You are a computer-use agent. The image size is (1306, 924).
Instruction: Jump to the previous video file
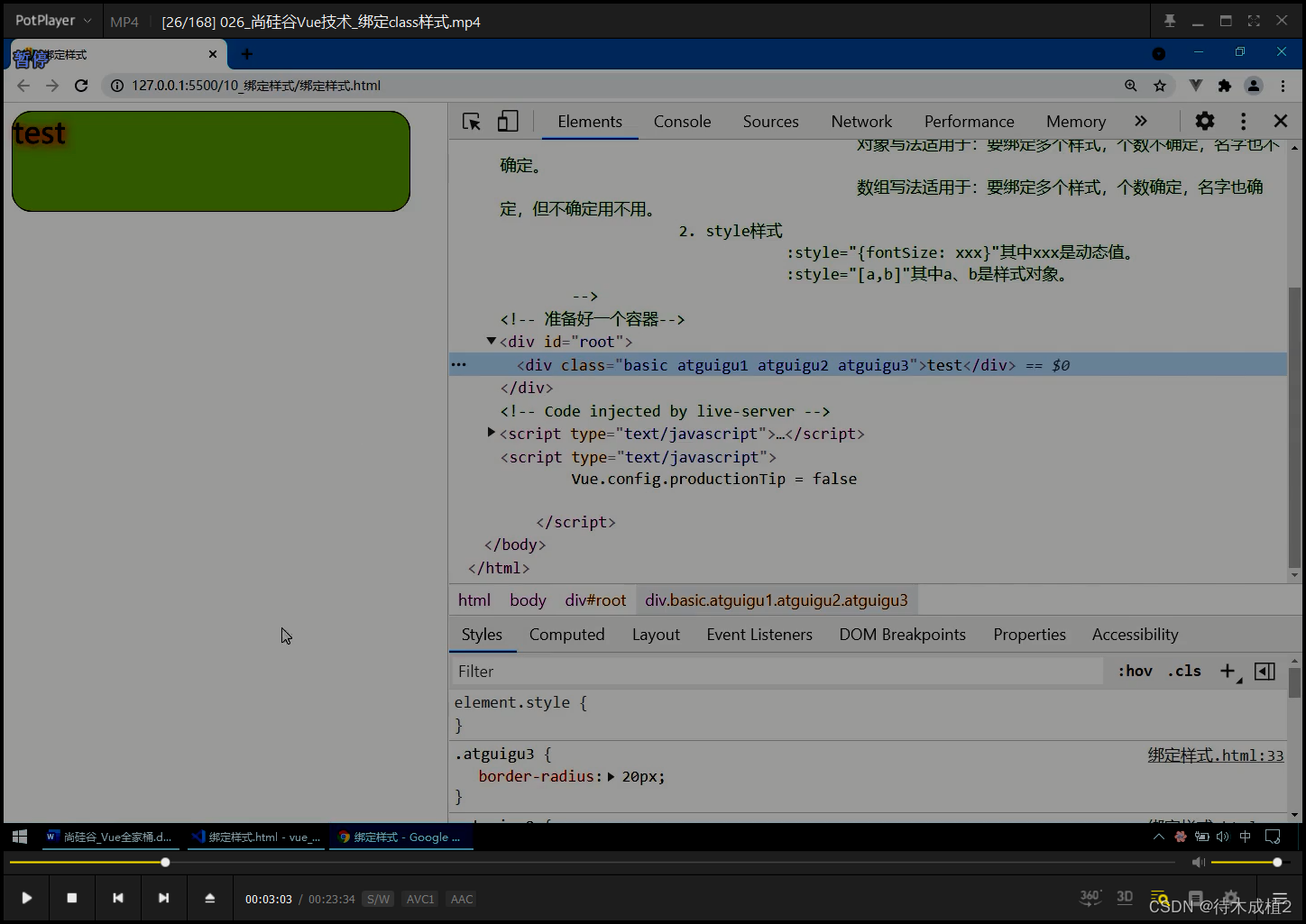(118, 898)
